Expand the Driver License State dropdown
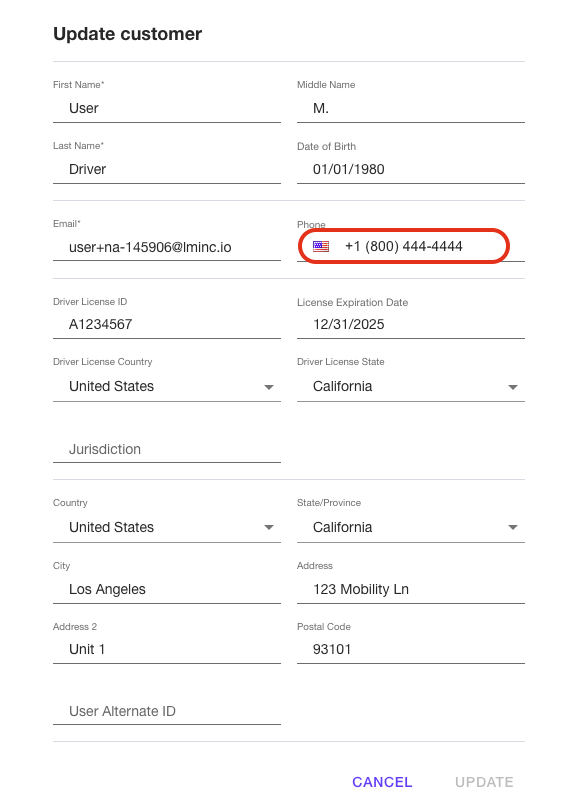This screenshot has width=574, height=811. (x=411, y=386)
